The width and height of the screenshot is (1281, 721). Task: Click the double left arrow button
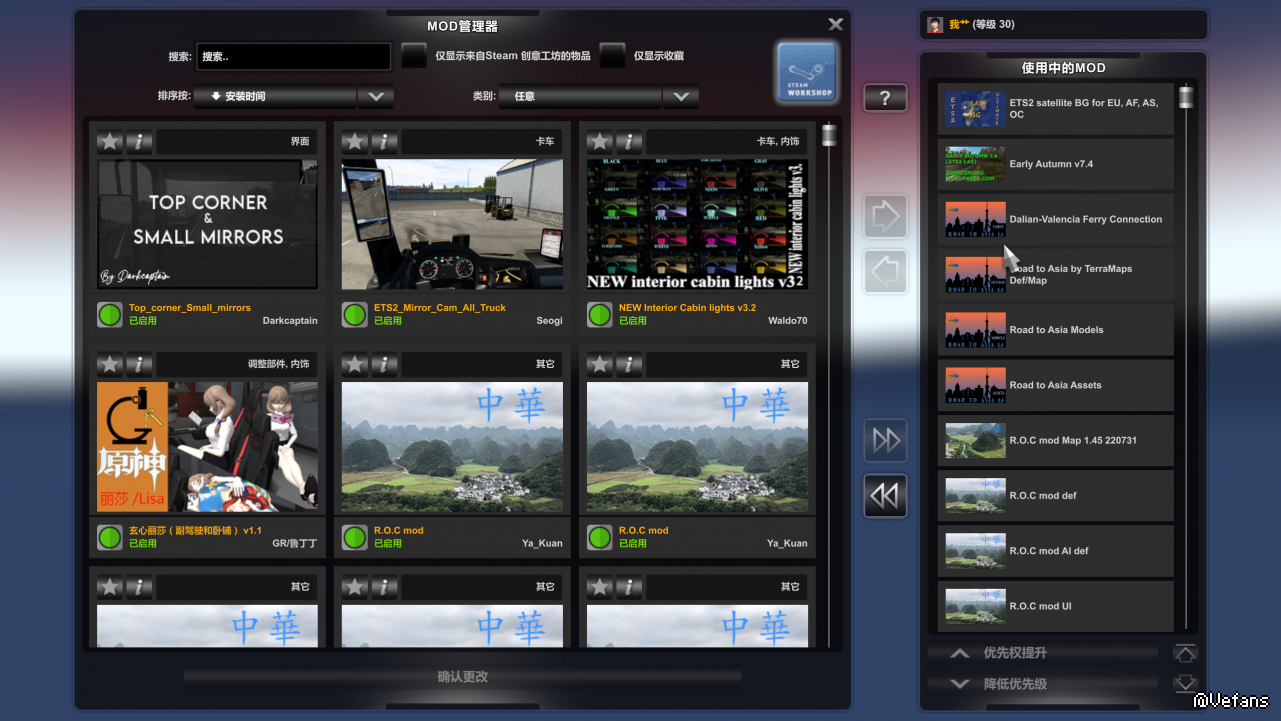[885, 496]
